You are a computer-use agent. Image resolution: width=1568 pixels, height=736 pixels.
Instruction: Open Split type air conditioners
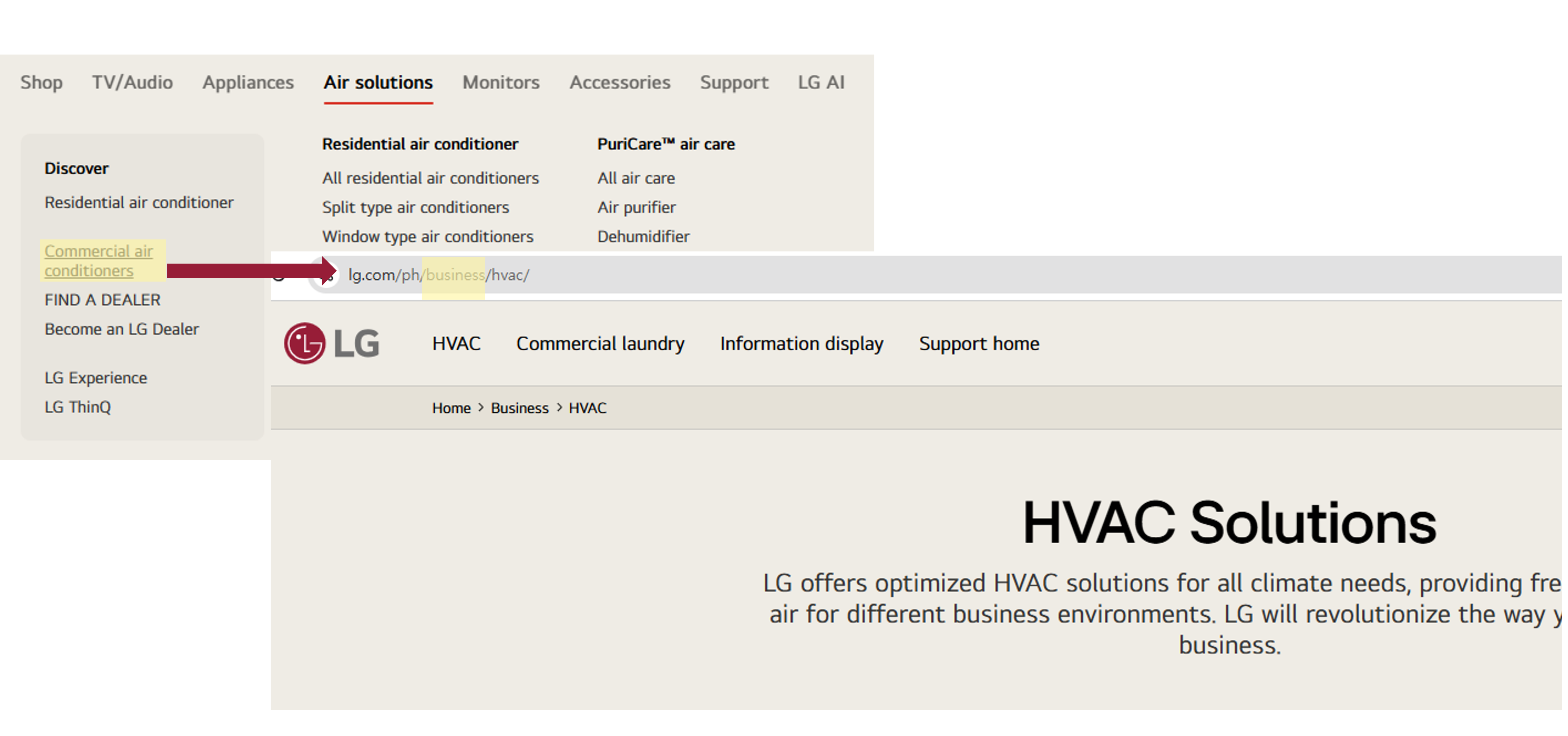415,207
